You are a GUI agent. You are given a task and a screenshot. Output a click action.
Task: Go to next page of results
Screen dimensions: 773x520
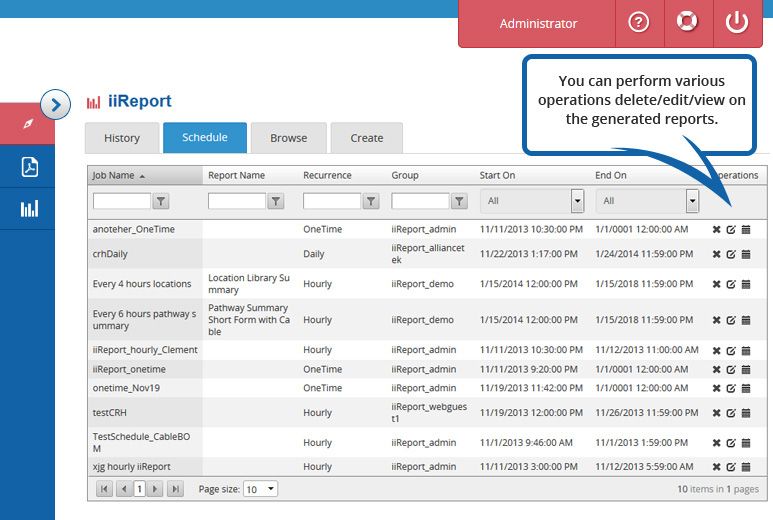[155, 489]
